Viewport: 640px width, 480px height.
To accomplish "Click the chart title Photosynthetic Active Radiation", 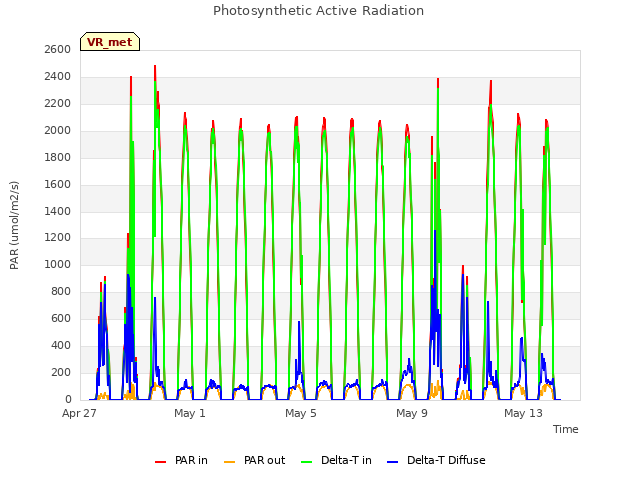I will pyautogui.click(x=318, y=11).
